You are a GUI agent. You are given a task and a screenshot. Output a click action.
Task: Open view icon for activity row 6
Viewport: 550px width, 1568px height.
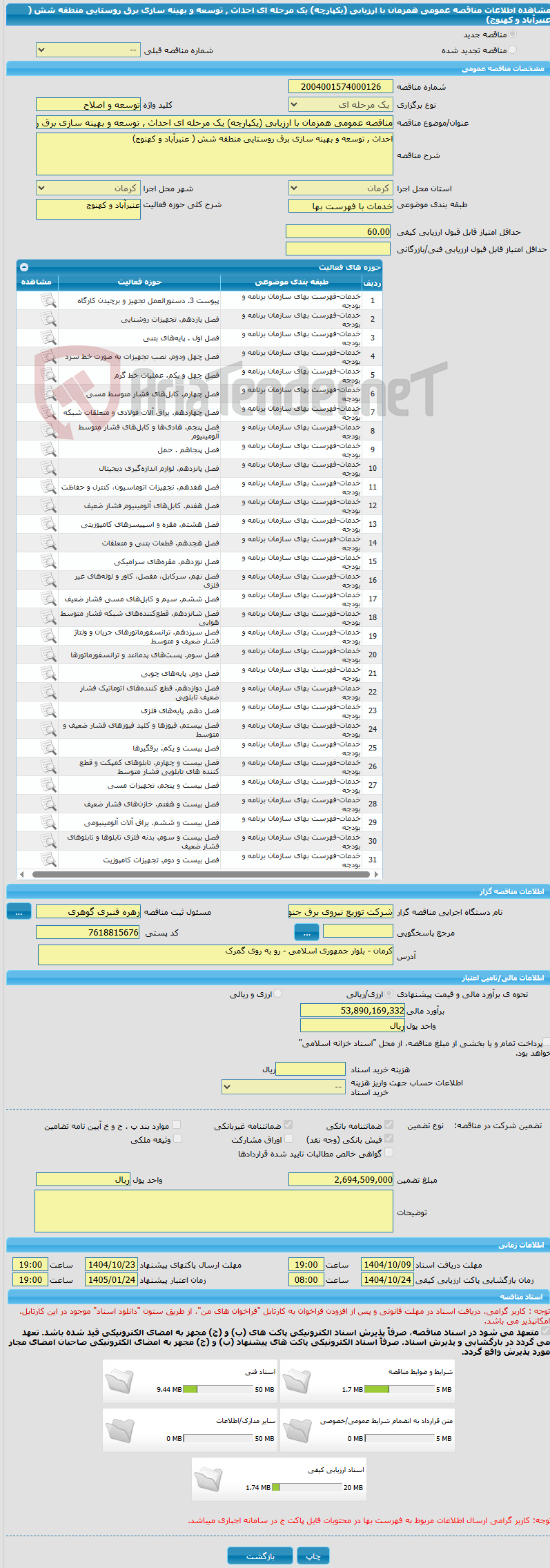(x=48, y=394)
